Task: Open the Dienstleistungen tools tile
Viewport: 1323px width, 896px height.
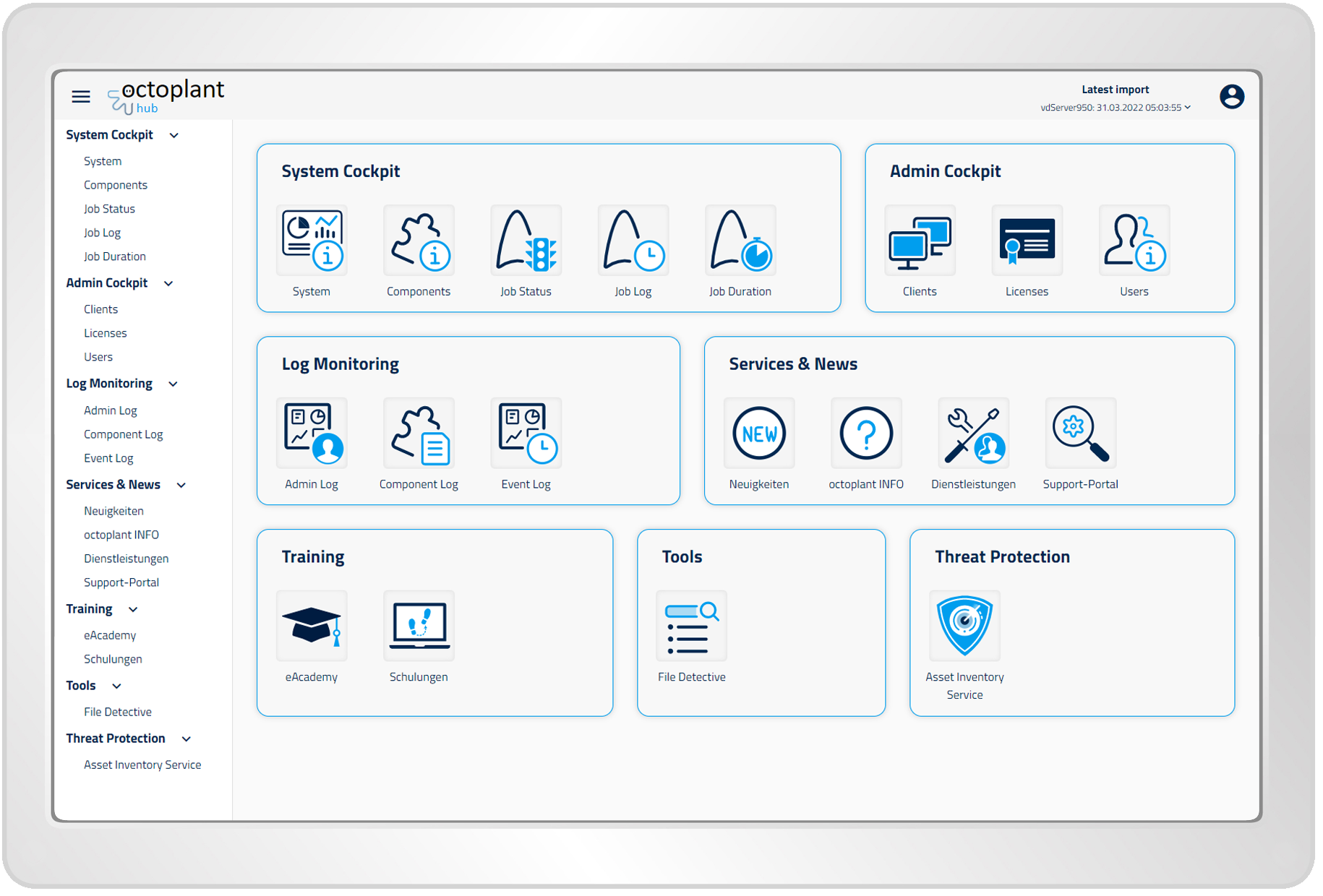Action: (x=973, y=434)
